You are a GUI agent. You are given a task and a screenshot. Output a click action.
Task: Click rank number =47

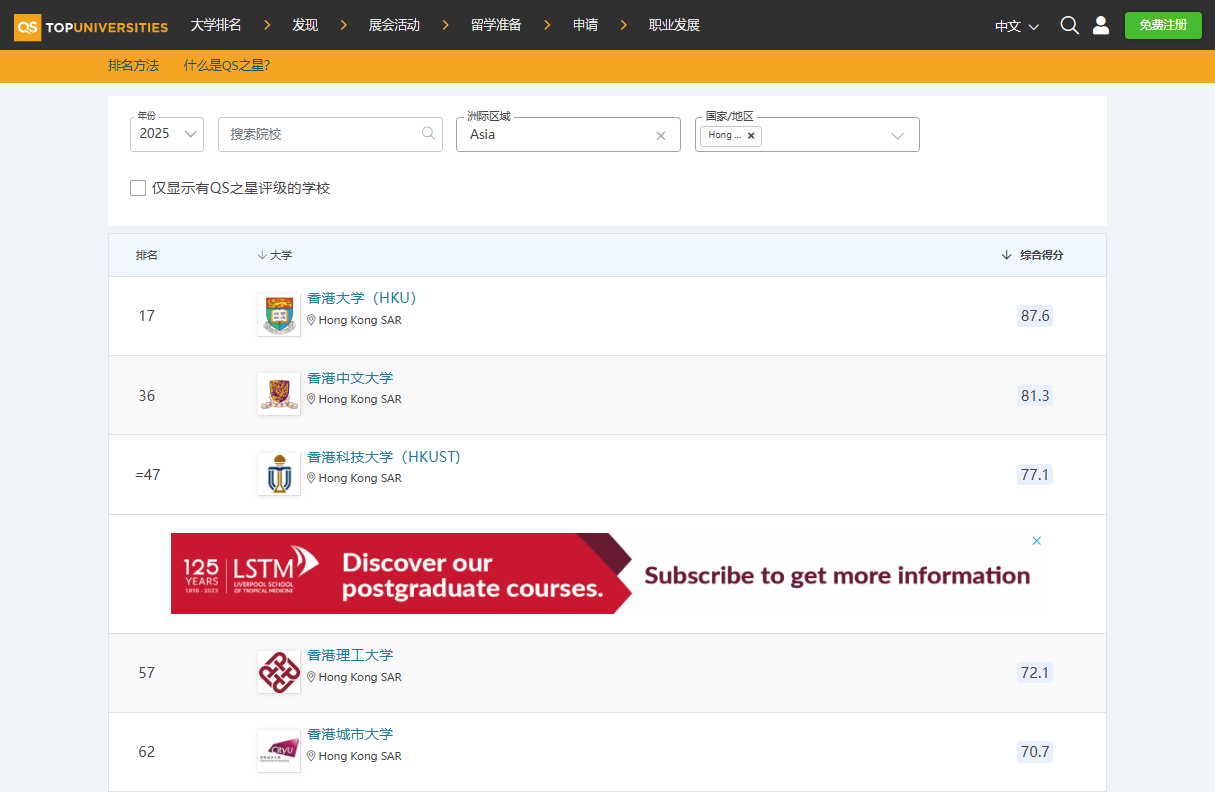(x=147, y=475)
